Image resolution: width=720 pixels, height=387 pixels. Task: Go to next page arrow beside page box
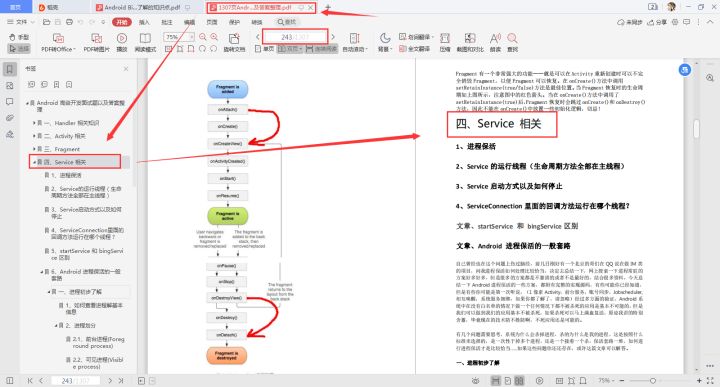tap(333, 37)
